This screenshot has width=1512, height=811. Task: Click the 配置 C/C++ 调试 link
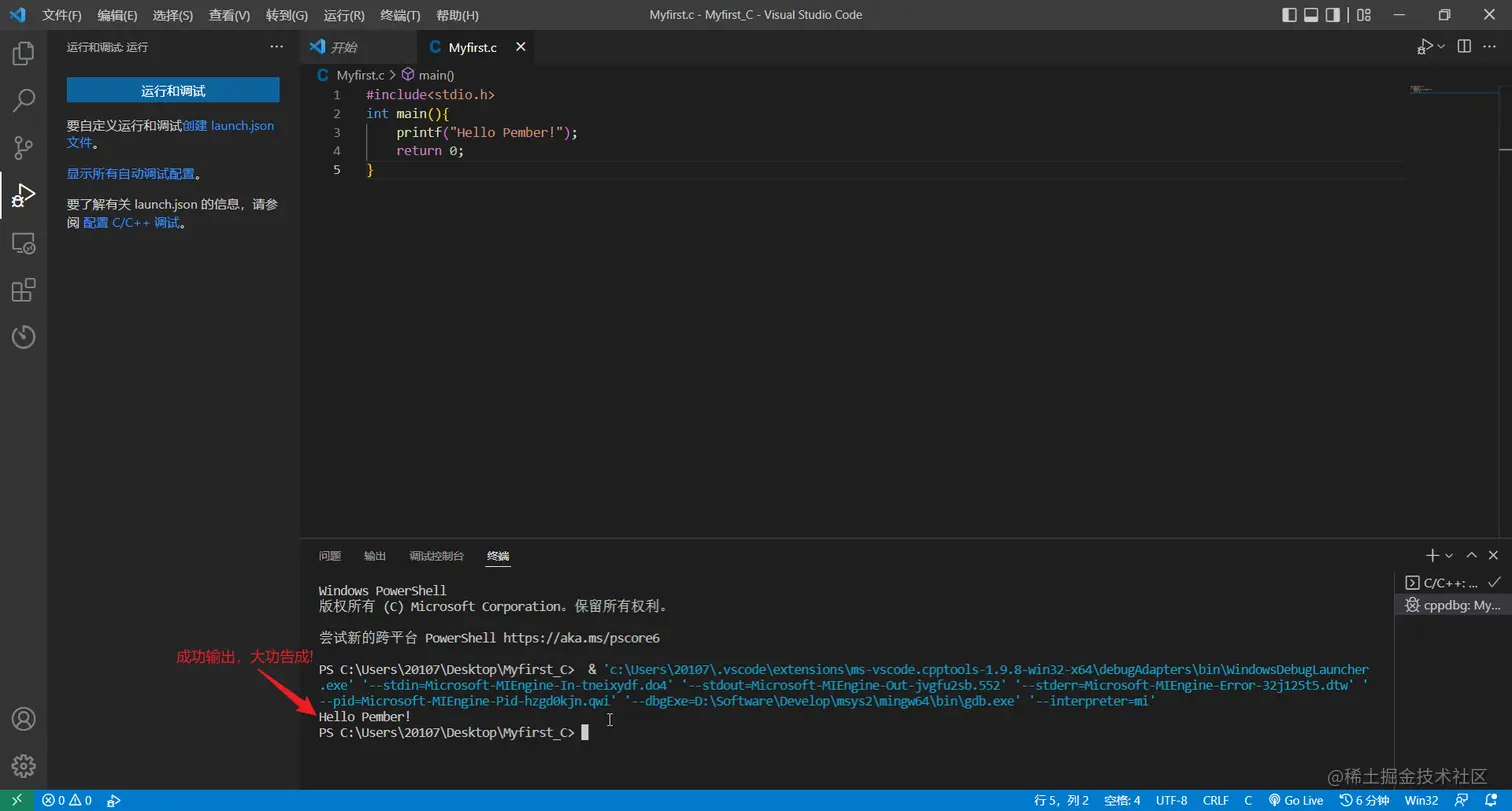[131, 222]
